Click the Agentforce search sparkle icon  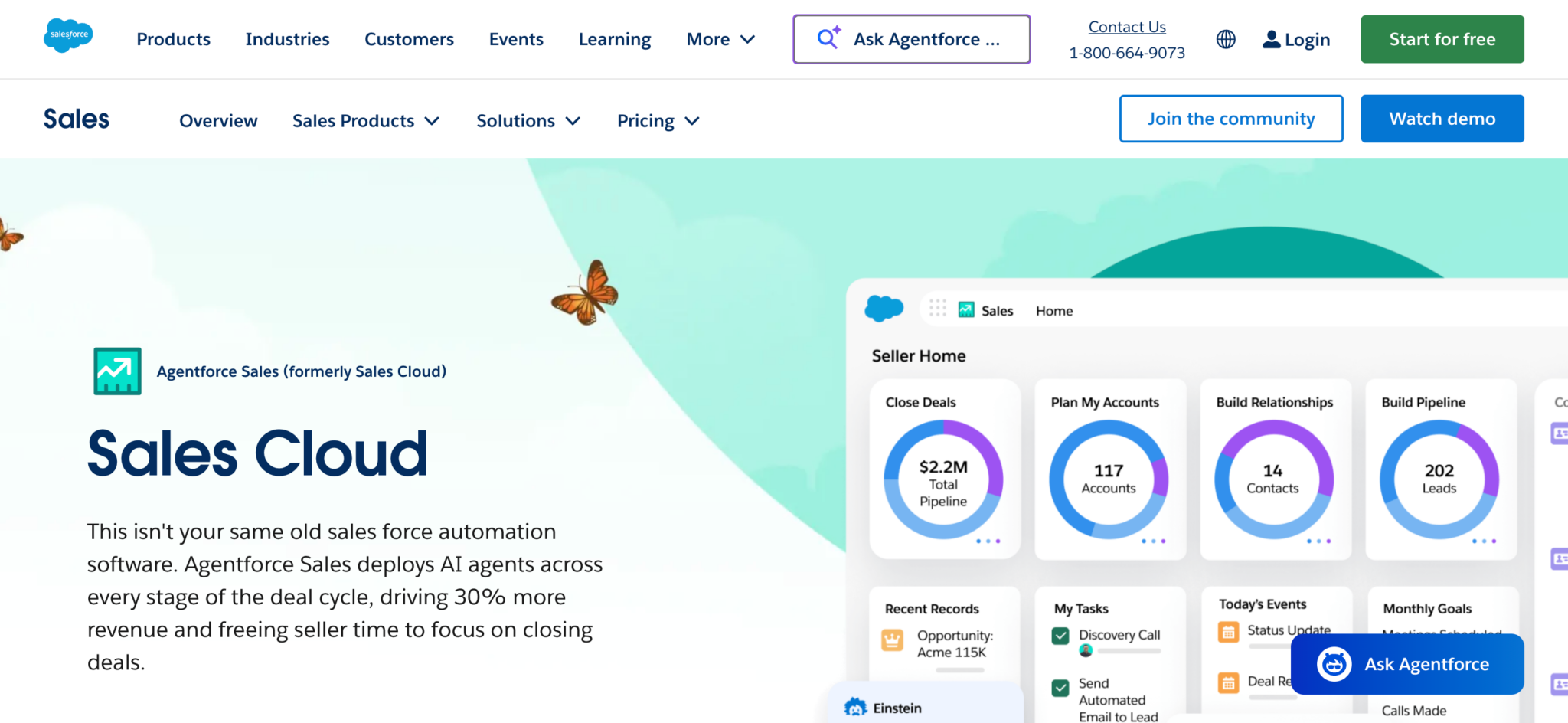[828, 37]
